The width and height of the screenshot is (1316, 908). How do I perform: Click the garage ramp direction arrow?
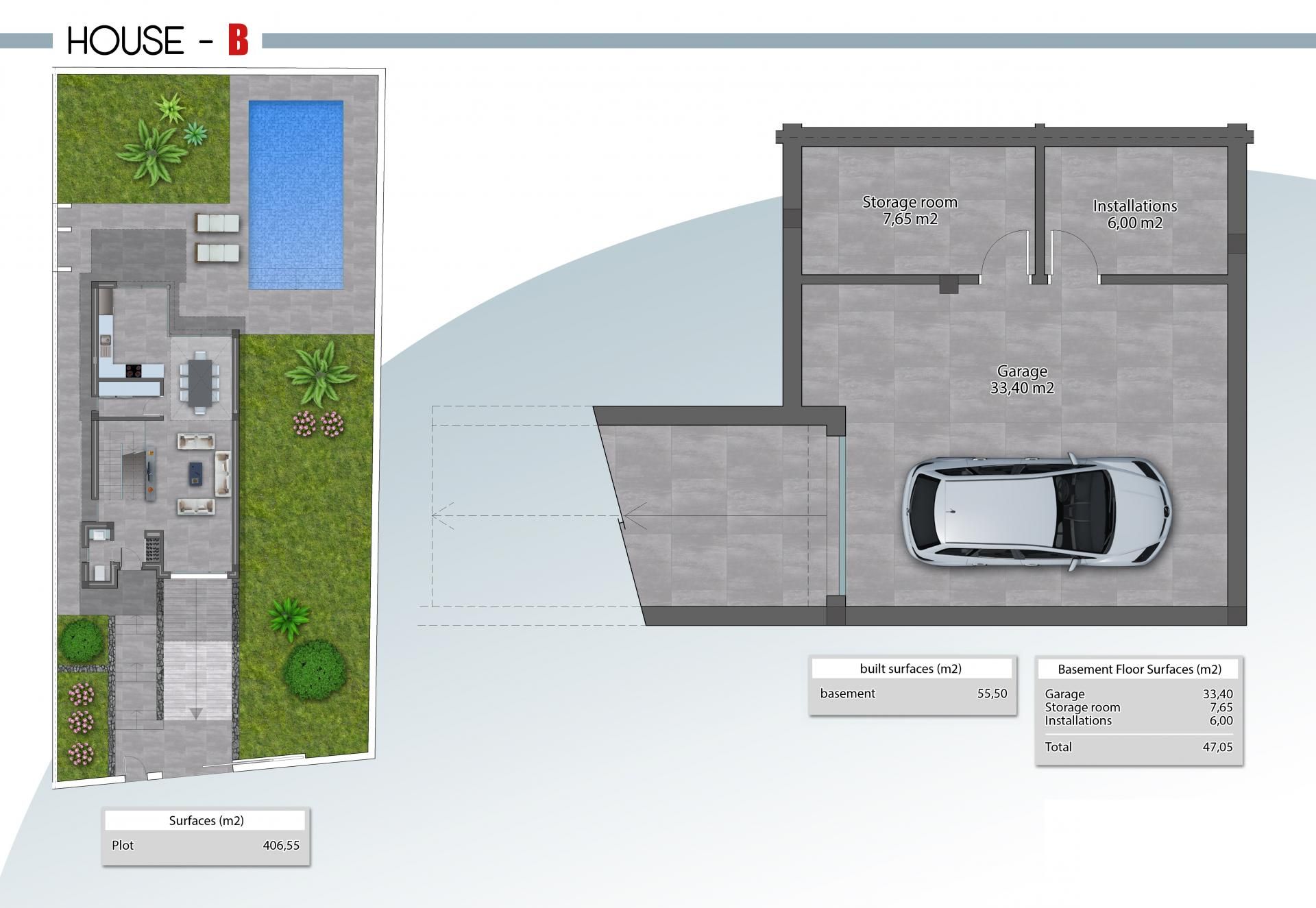724,516
